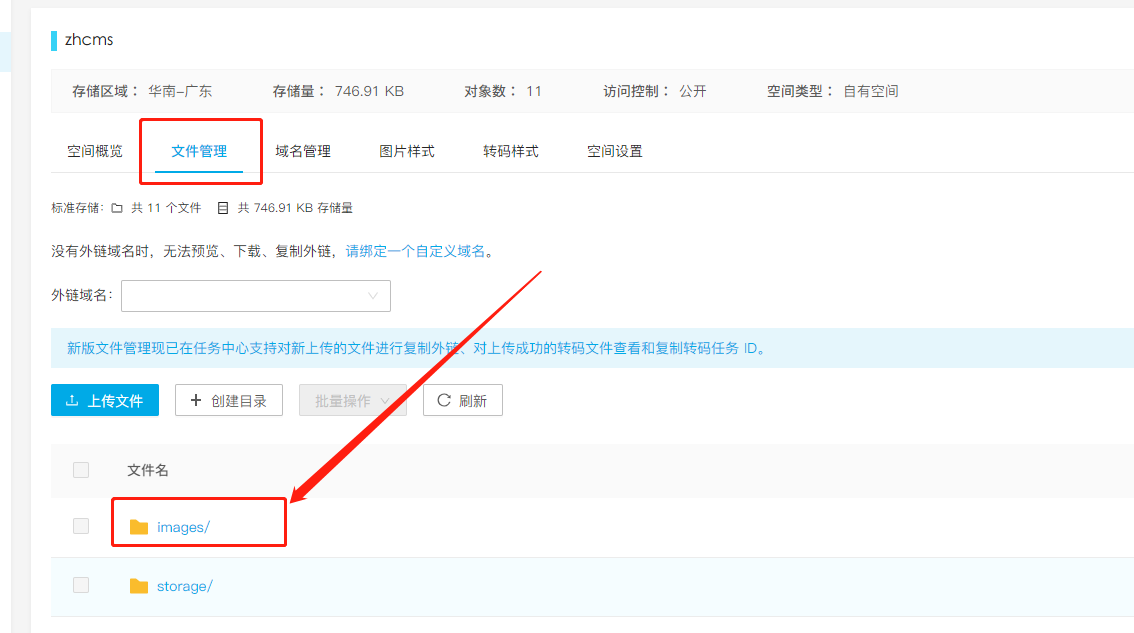
Task: Check the box for images/ folder
Action: tap(81, 527)
